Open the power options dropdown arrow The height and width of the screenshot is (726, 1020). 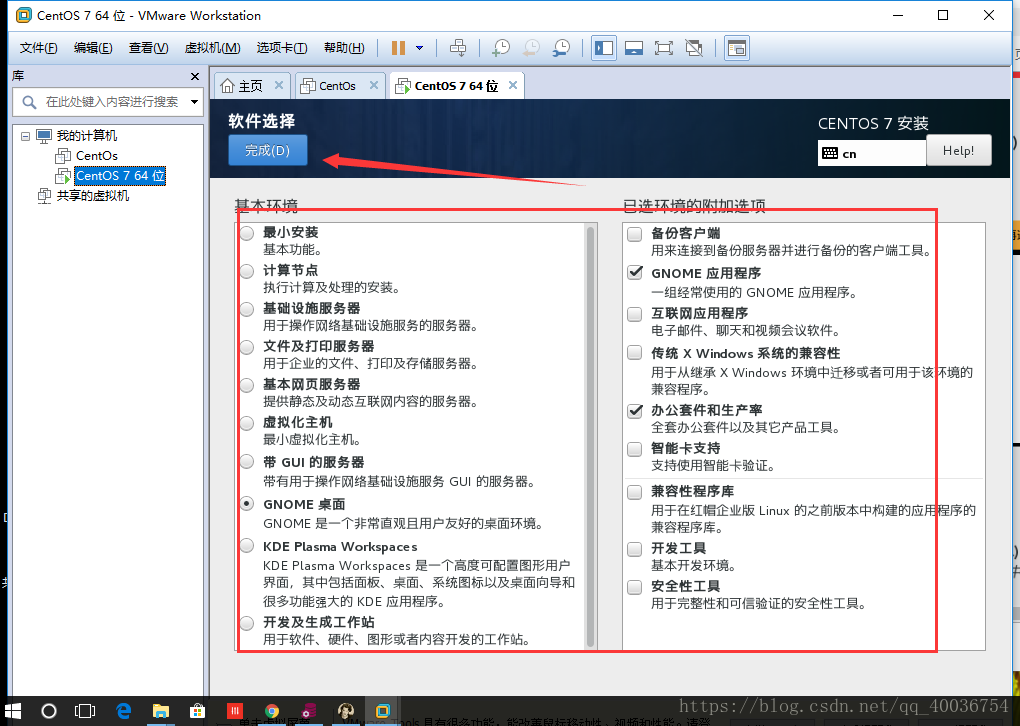tap(420, 47)
